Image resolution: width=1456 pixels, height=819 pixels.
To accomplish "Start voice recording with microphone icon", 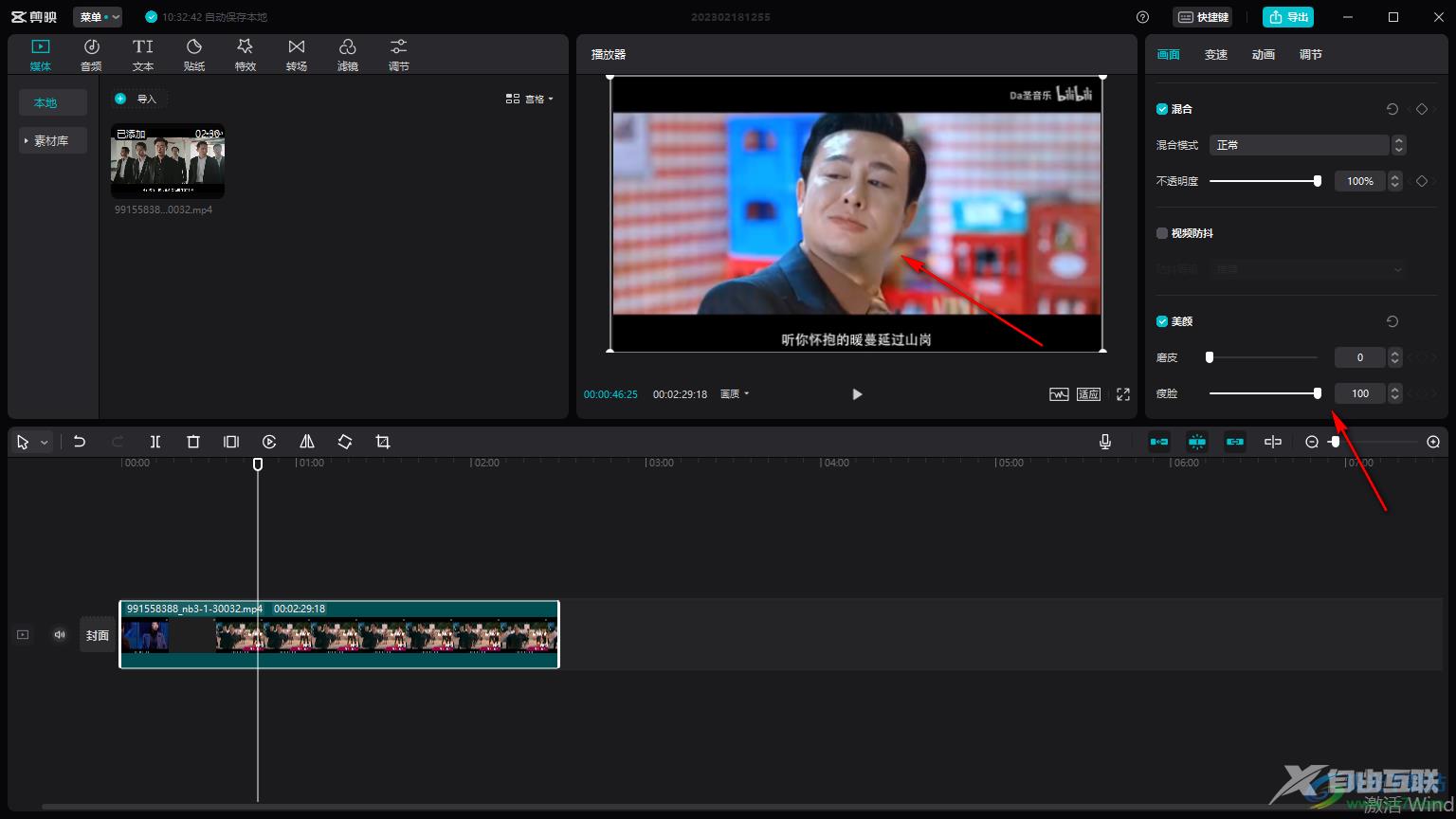I will pyautogui.click(x=1105, y=442).
